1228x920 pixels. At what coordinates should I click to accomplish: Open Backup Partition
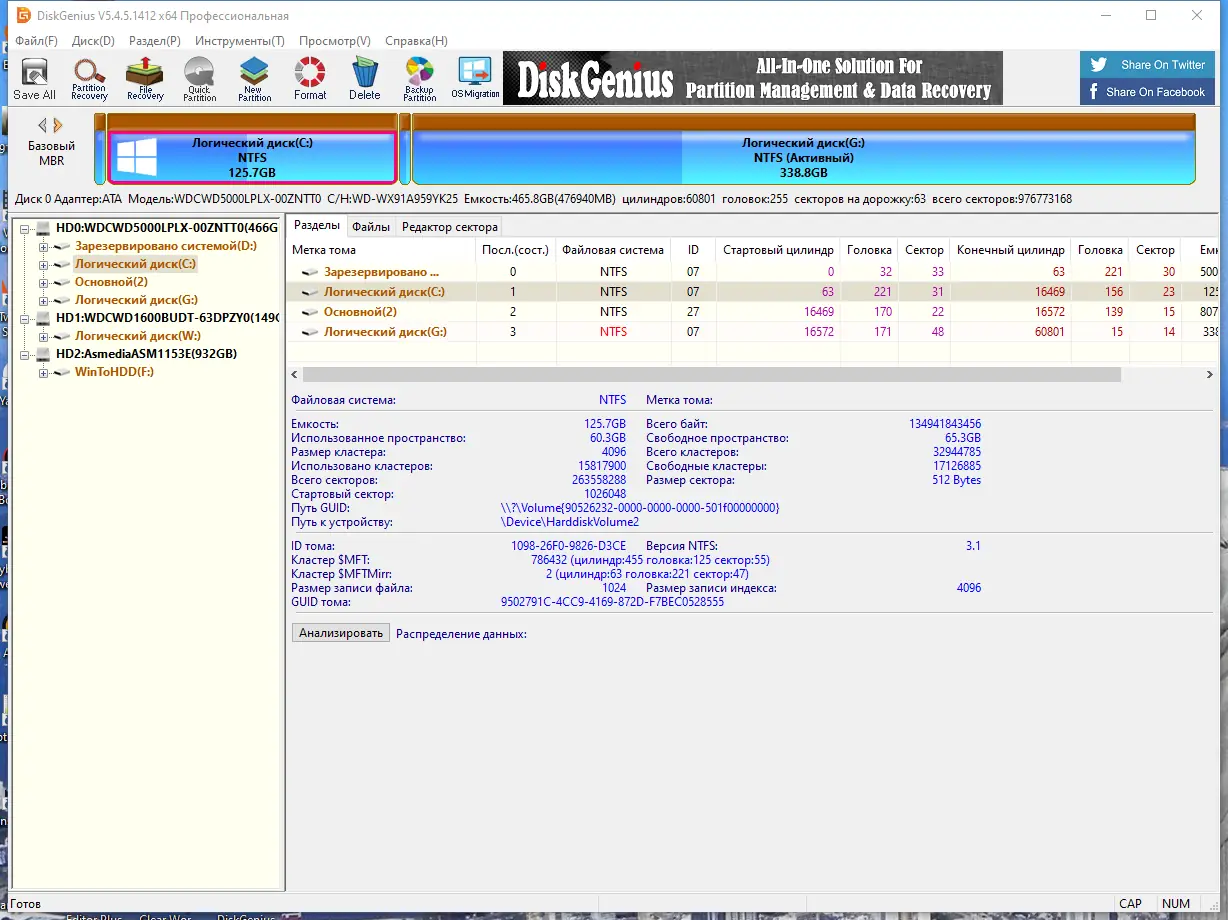click(x=419, y=78)
